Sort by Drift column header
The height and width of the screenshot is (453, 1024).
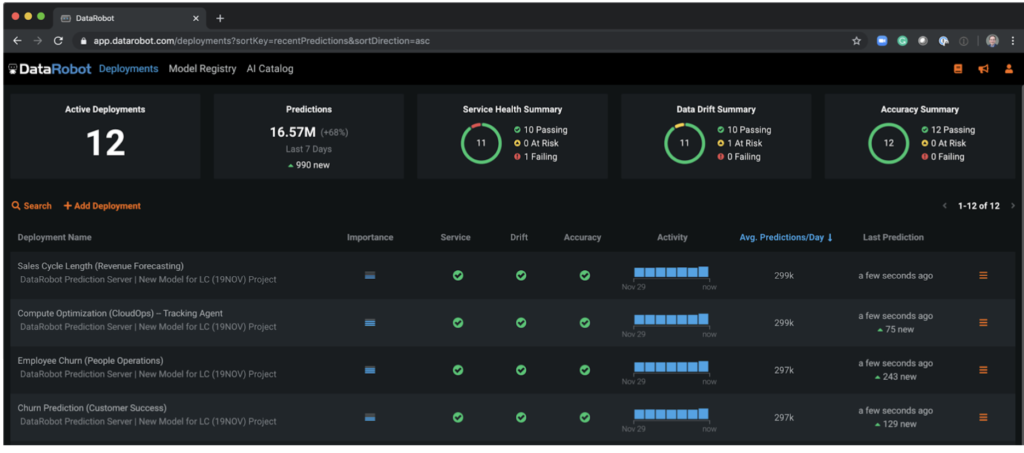coord(519,238)
